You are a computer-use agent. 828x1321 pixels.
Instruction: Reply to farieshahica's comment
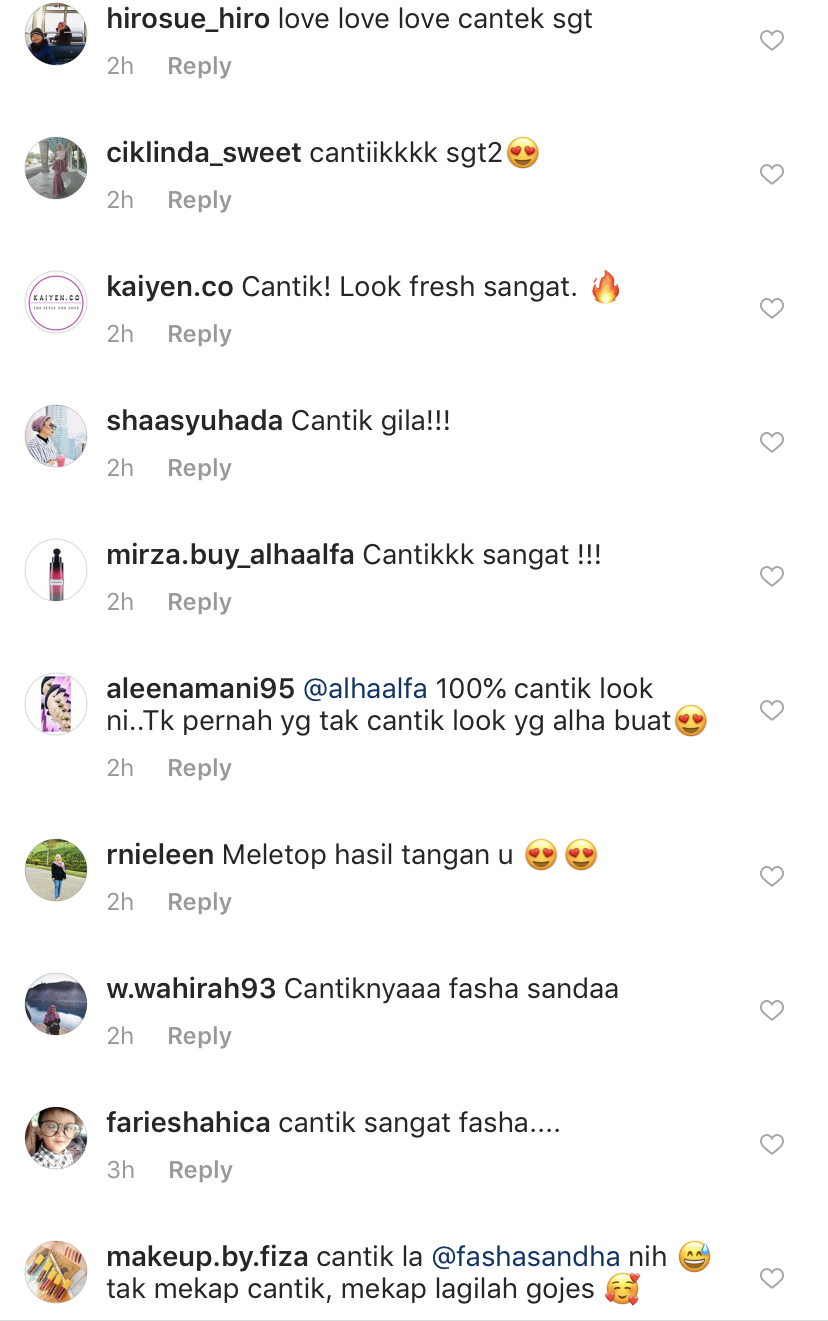point(200,1170)
